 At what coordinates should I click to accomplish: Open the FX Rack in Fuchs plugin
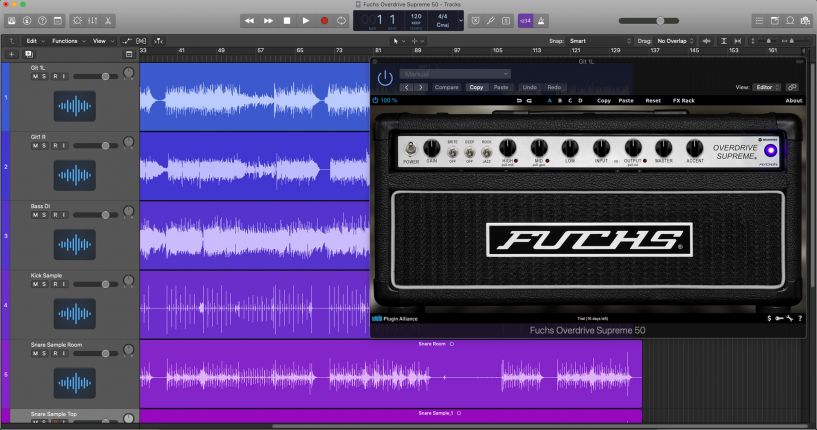[684, 101]
